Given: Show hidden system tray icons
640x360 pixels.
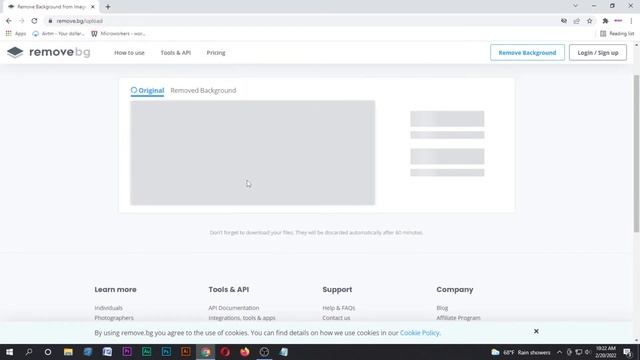Looking at the screenshot, I should [x=559, y=352].
